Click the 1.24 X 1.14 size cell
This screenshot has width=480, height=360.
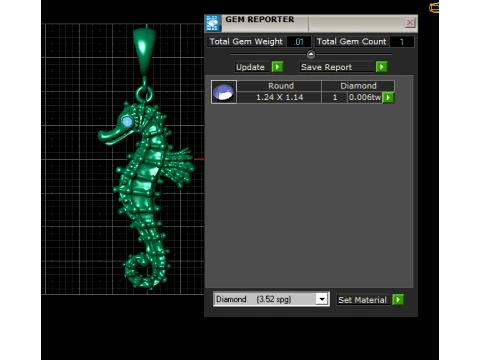pyautogui.click(x=279, y=97)
